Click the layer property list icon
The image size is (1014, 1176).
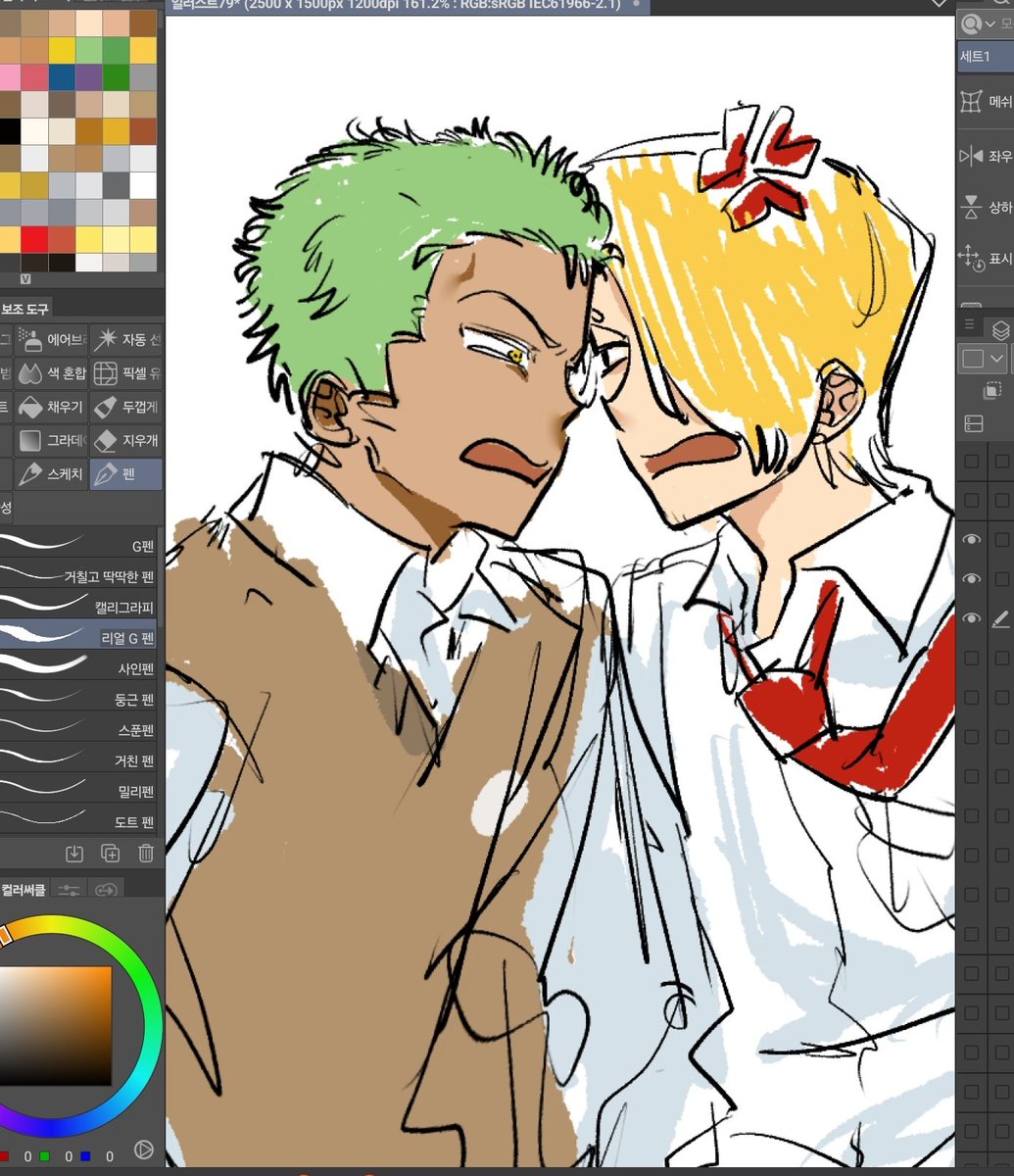973,423
